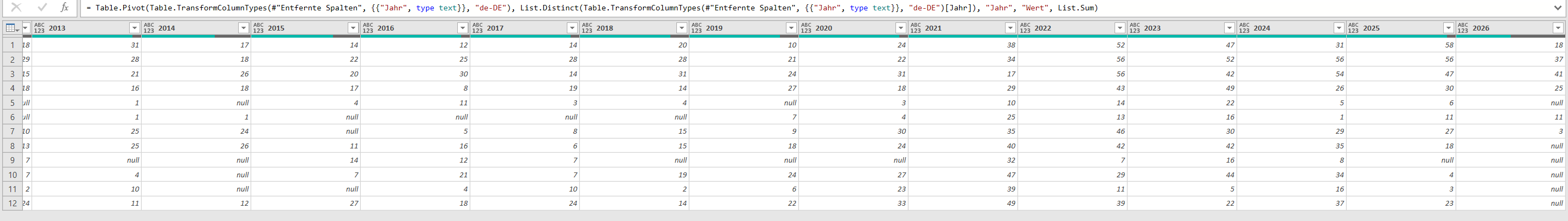Change the data type icon of column 2021

pos(916,28)
